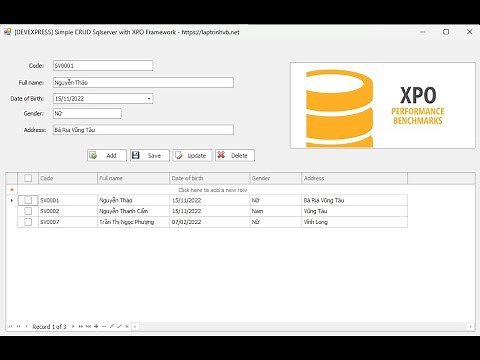The width and height of the screenshot is (480, 360).
Task: Minimize the application window
Action: [423, 32]
